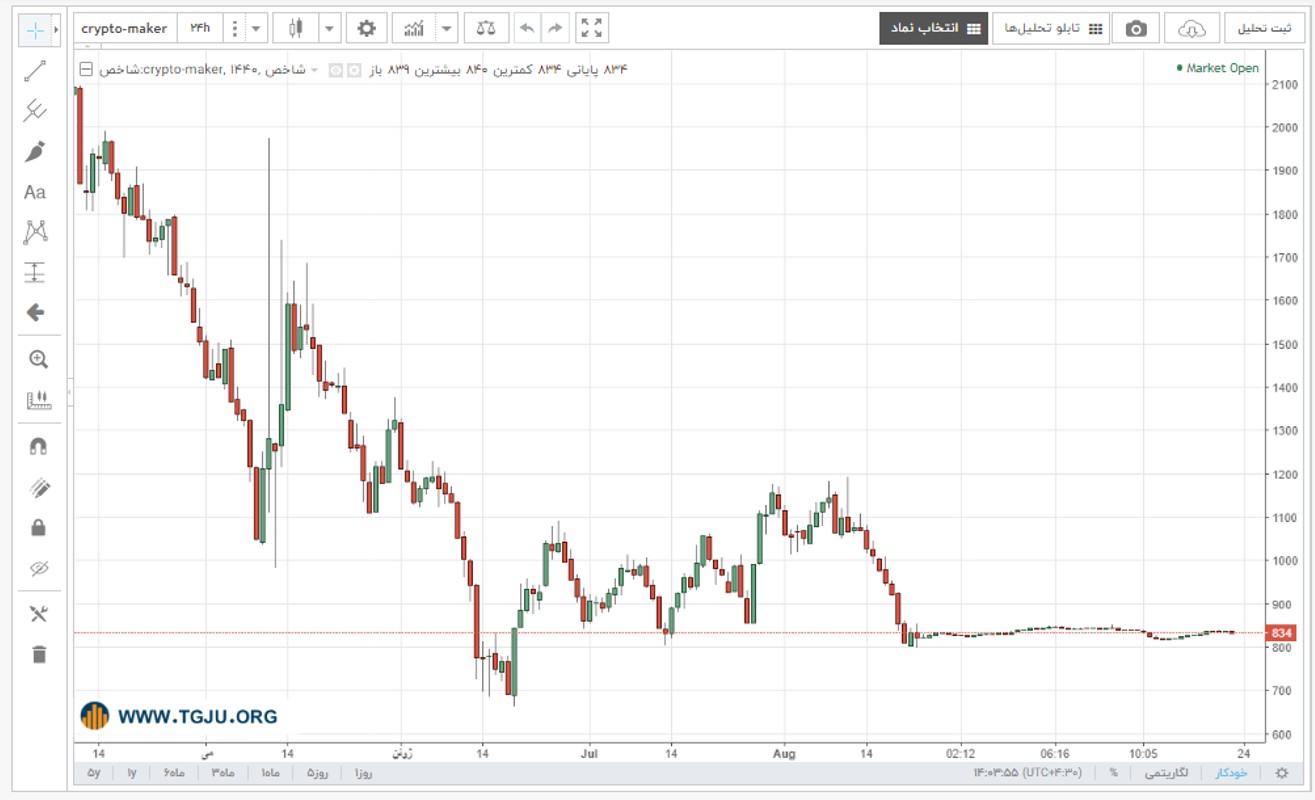Open the تابلو تحلیل‌ها button

click(1051, 29)
